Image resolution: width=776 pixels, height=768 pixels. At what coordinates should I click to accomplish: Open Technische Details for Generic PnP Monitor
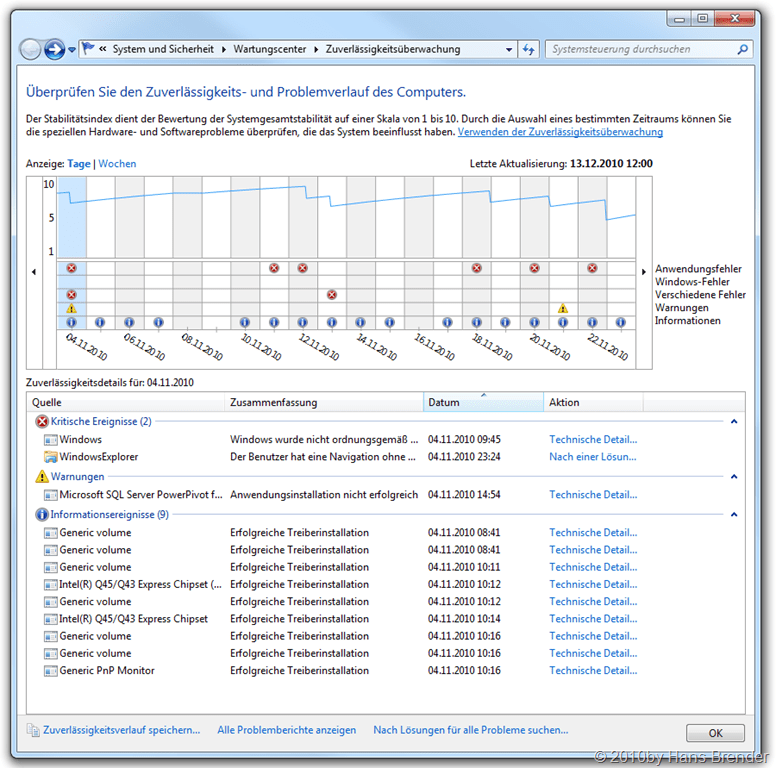click(593, 671)
